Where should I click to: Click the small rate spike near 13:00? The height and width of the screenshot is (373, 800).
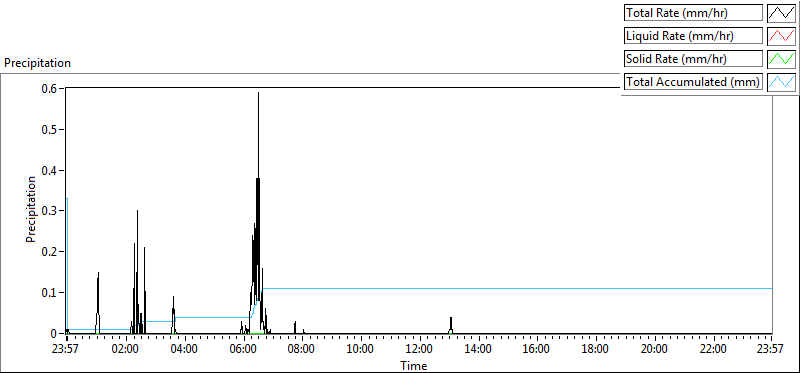point(451,326)
